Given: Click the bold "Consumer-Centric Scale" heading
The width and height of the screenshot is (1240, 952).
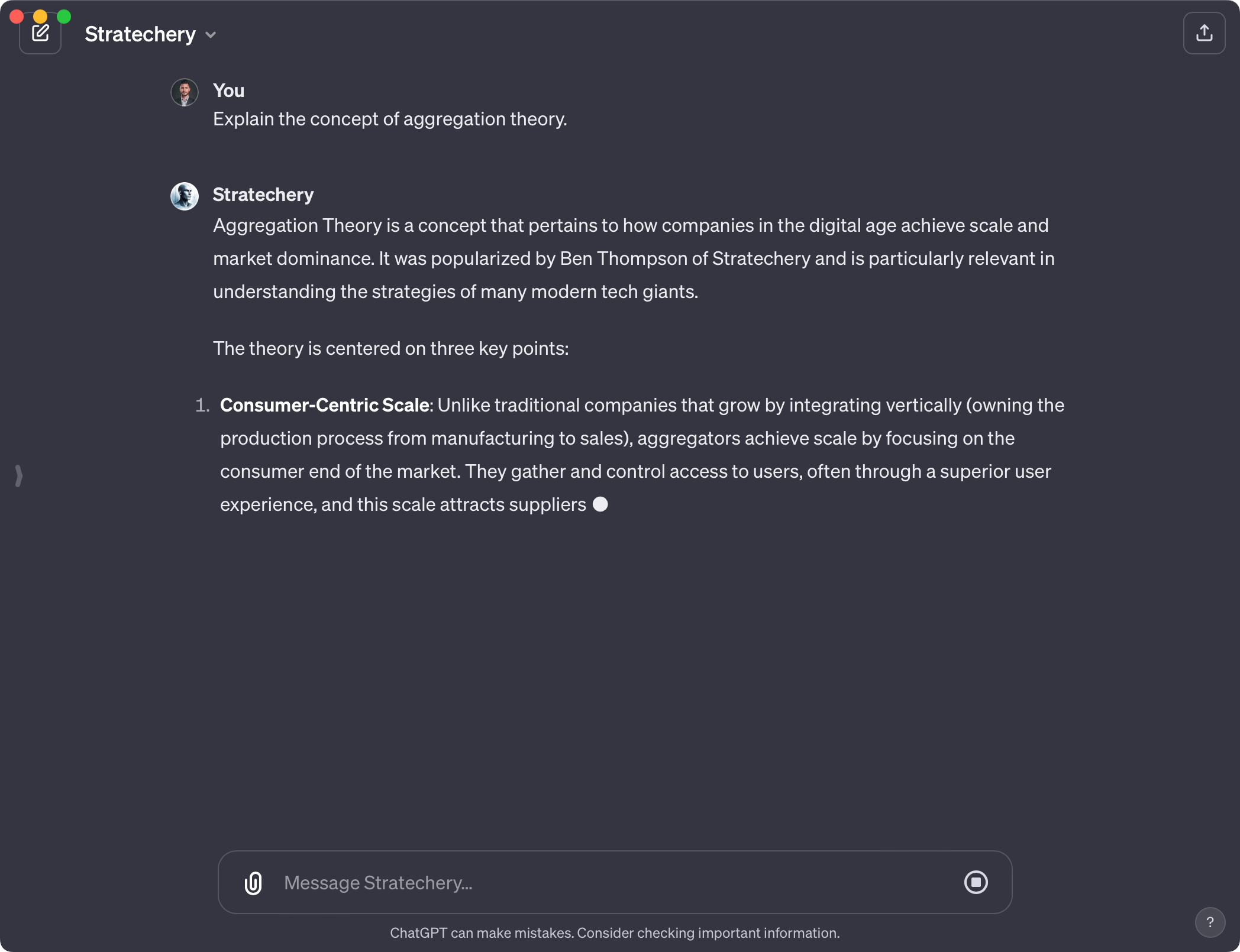Looking at the screenshot, I should (x=324, y=405).
